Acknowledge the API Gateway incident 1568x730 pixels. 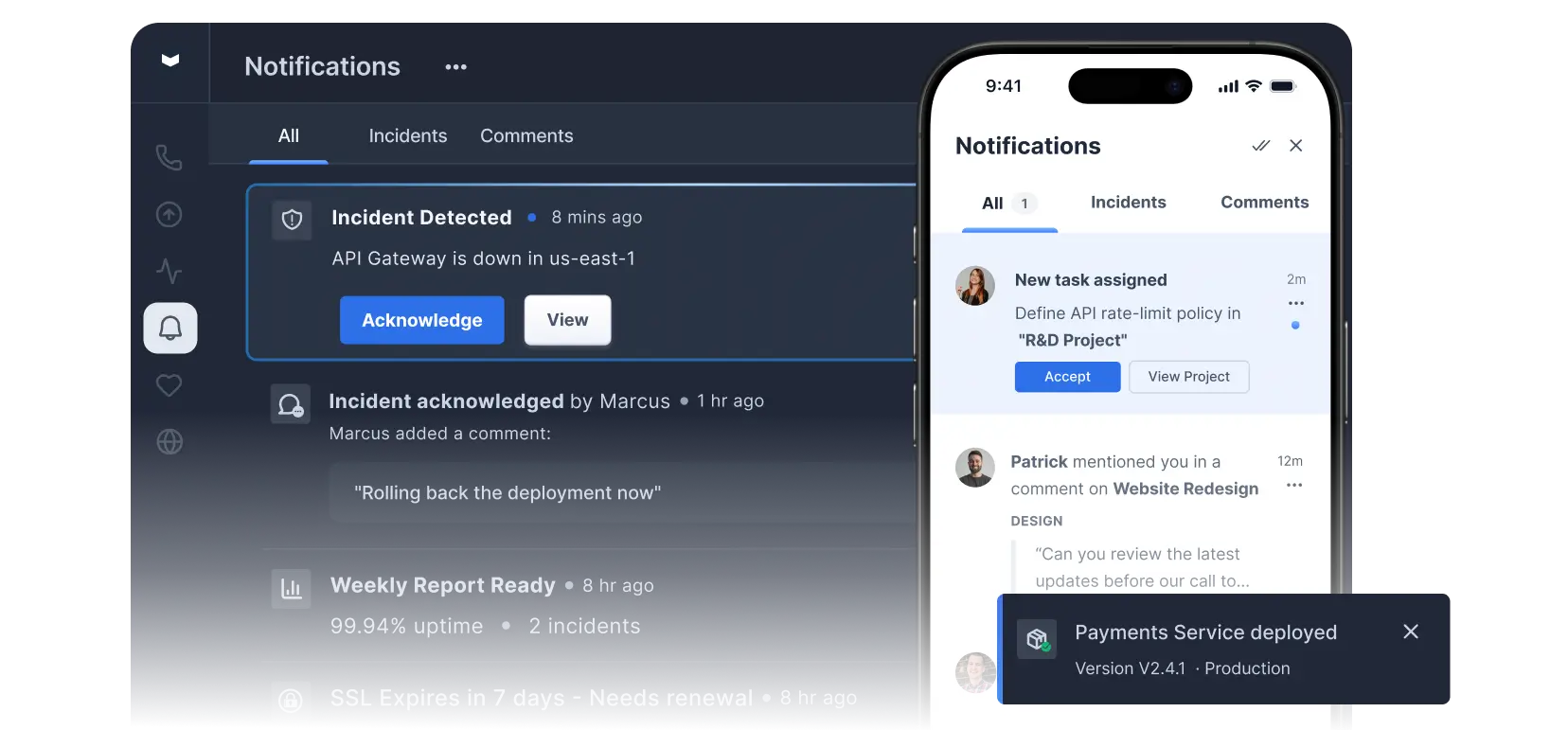point(422,320)
